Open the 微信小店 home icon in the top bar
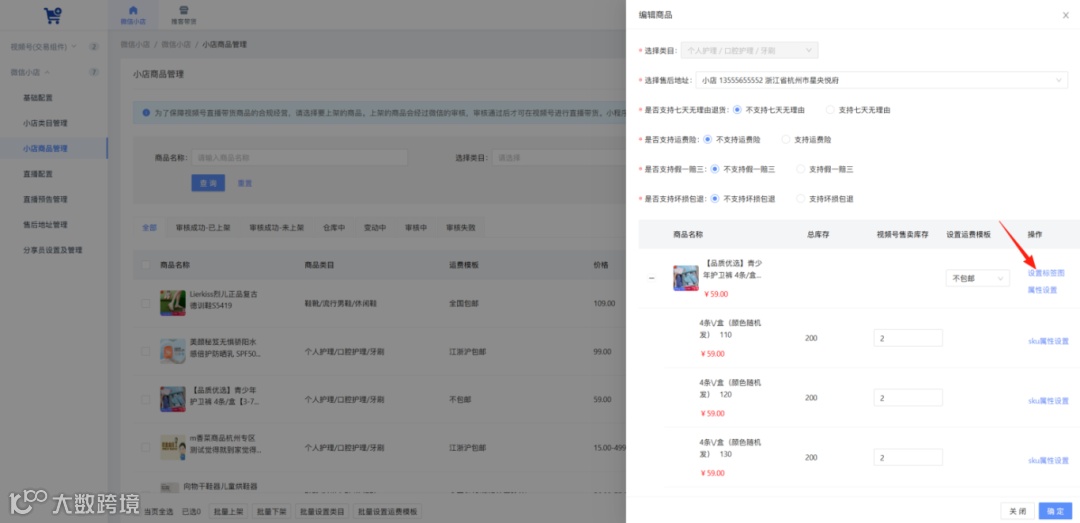This screenshot has width=1080, height=523. click(x=134, y=10)
